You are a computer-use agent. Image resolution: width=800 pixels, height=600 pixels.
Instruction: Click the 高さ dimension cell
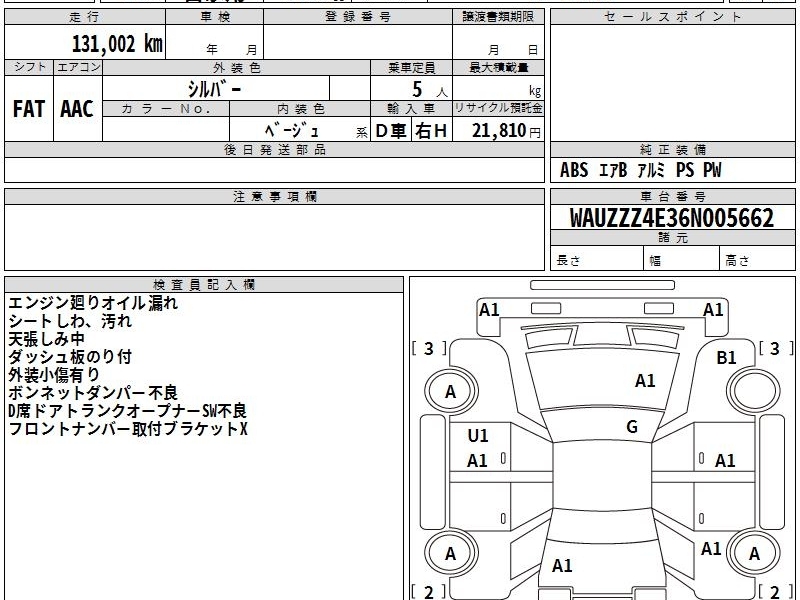[x=758, y=260]
